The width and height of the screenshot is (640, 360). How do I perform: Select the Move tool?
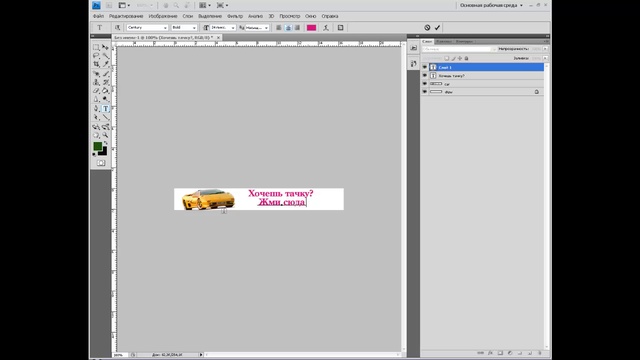106,47
